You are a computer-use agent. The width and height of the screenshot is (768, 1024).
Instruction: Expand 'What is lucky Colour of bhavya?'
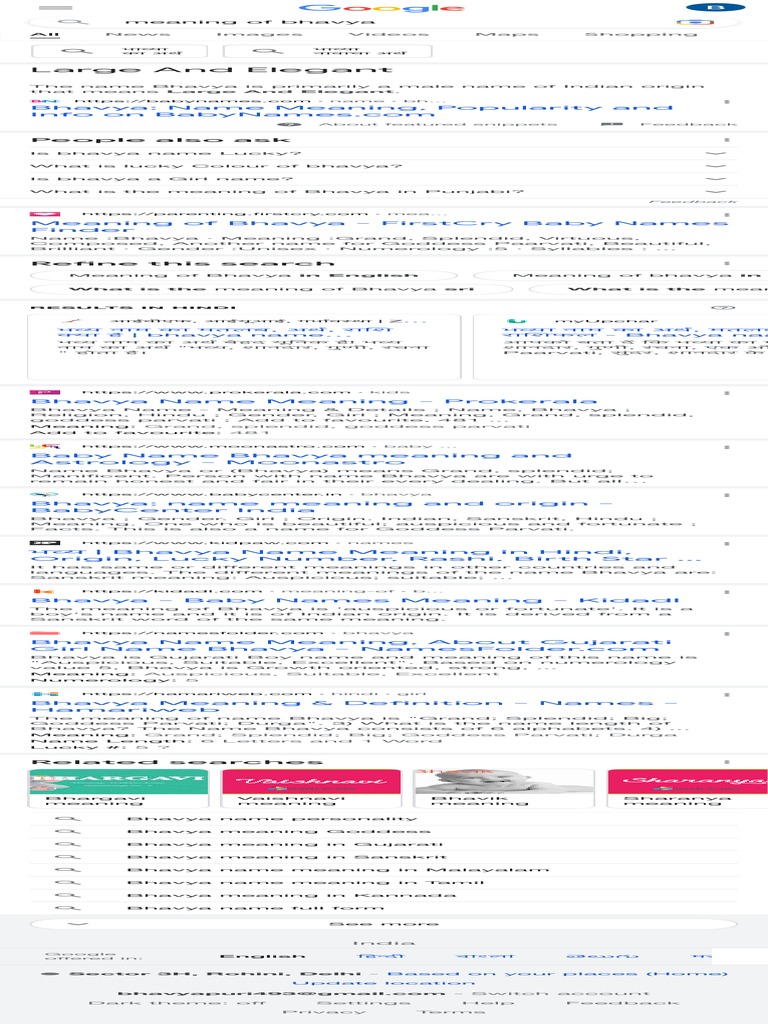384,166
